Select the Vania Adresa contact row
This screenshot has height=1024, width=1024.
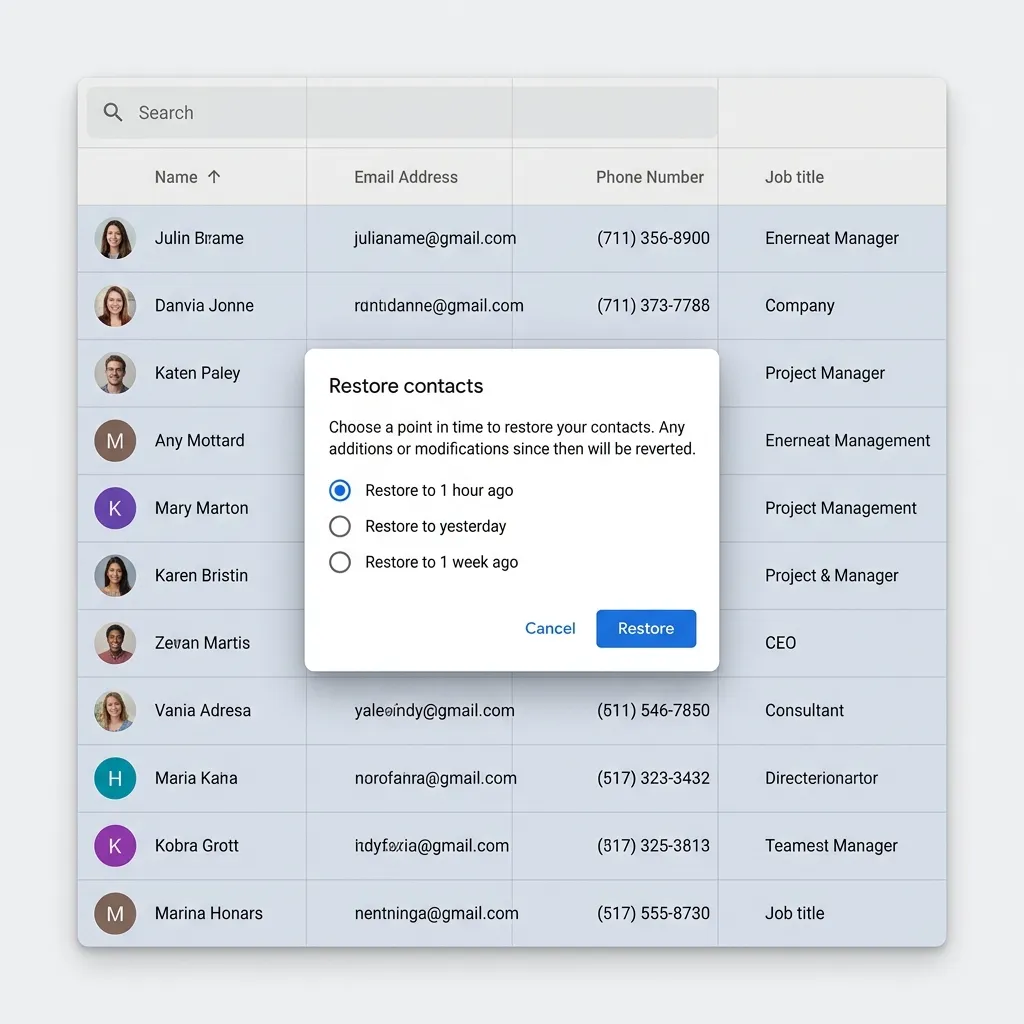click(512, 711)
